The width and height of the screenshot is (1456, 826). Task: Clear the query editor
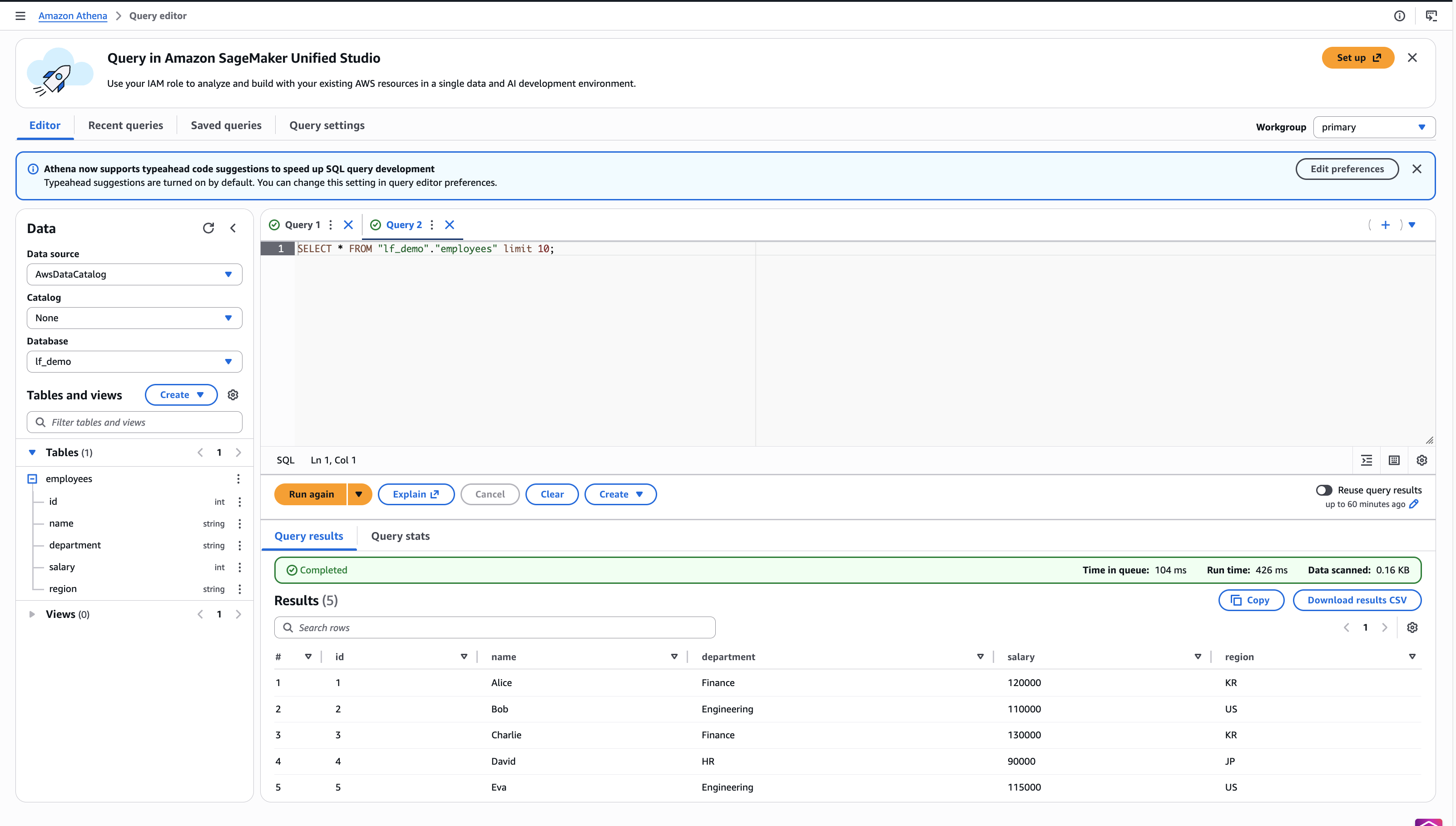tap(552, 494)
